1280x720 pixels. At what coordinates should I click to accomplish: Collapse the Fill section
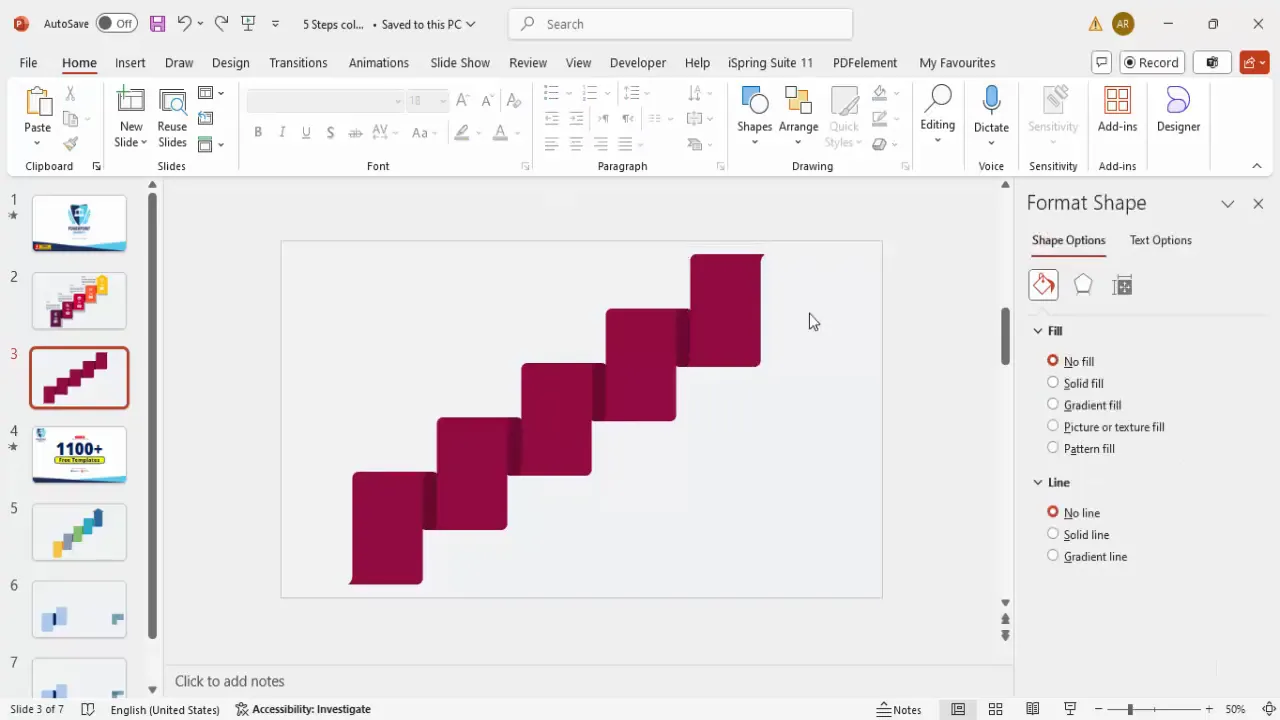coord(1038,331)
